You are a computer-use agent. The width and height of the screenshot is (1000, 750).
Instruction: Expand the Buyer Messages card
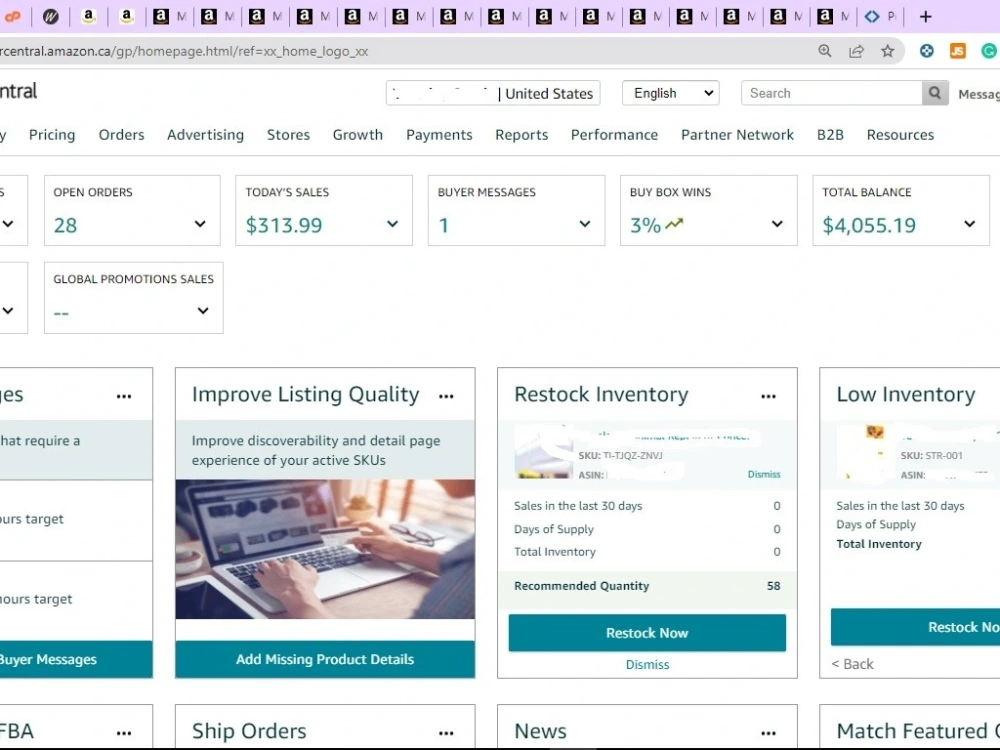(x=585, y=224)
